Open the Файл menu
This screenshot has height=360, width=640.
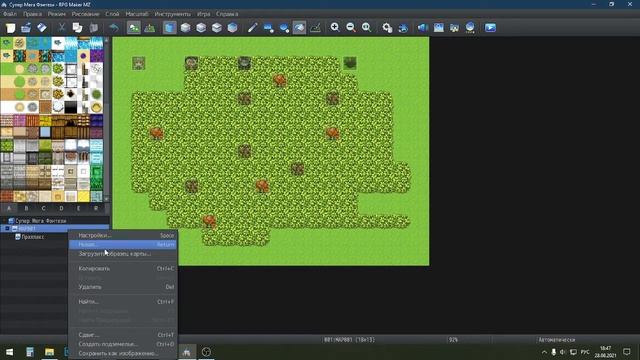click(10, 14)
